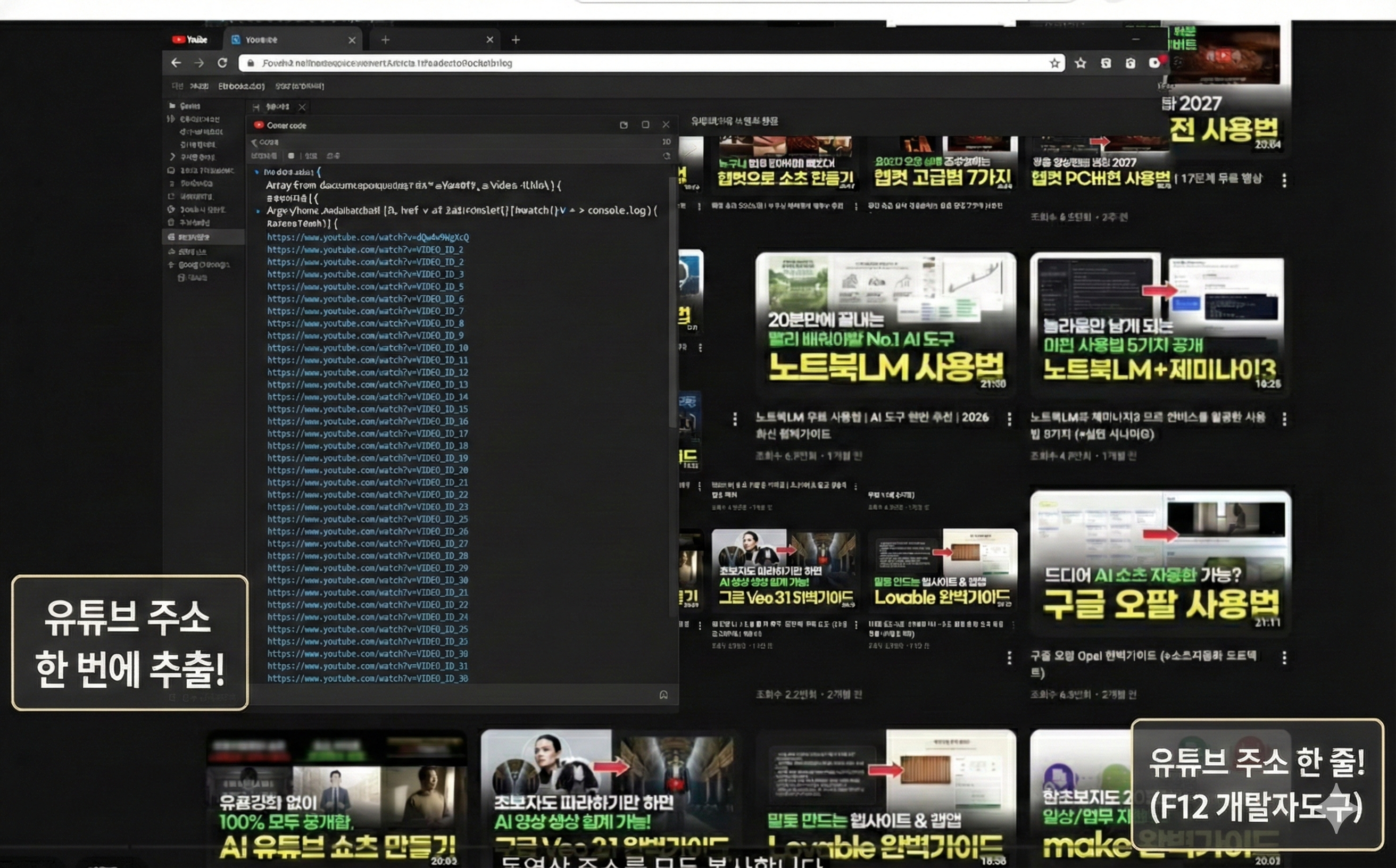Click the pop-out icon in console panel header
1396x868 pixels.
click(624, 125)
